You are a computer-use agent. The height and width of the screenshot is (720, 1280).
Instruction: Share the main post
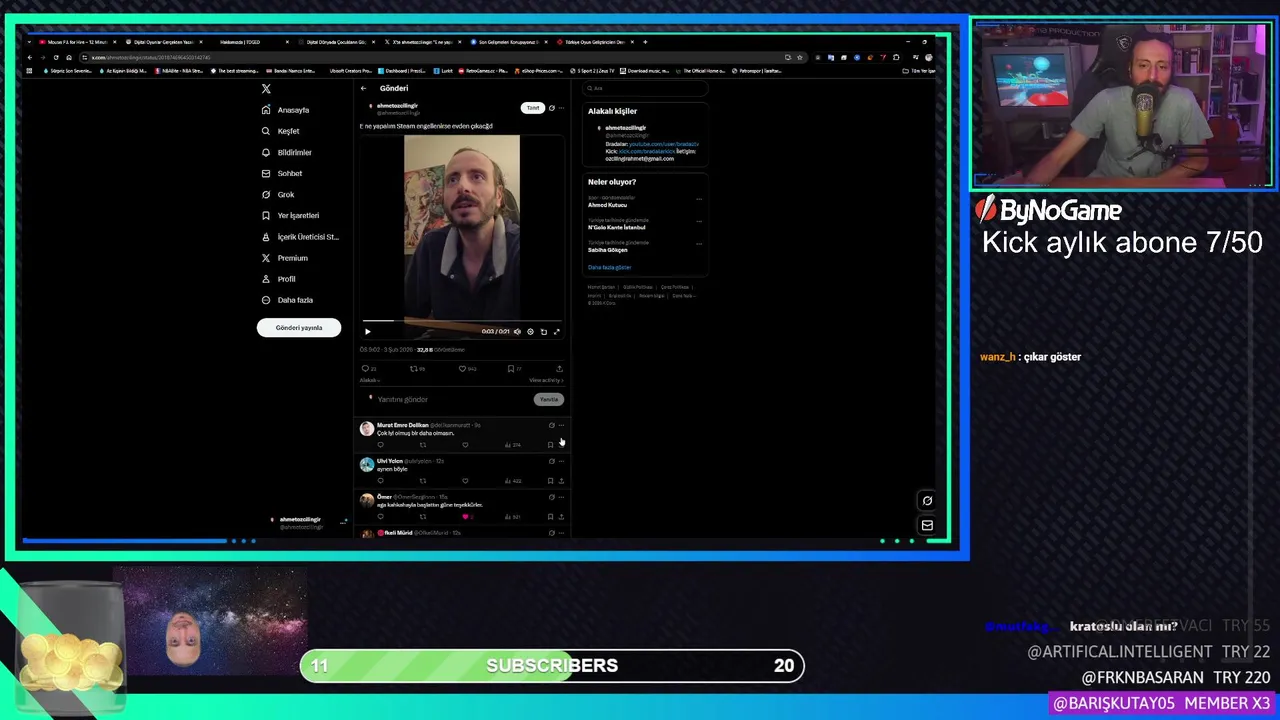click(x=559, y=369)
